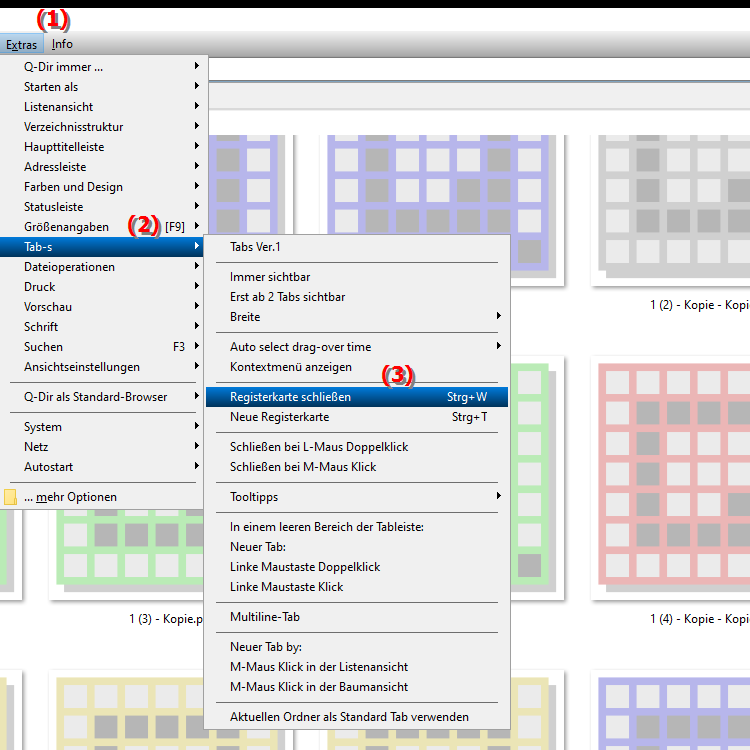Viewport: 750px width, 750px height.
Task: Toggle the Multiline-Tab option
Action: pyautogui.click(x=357, y=617)
